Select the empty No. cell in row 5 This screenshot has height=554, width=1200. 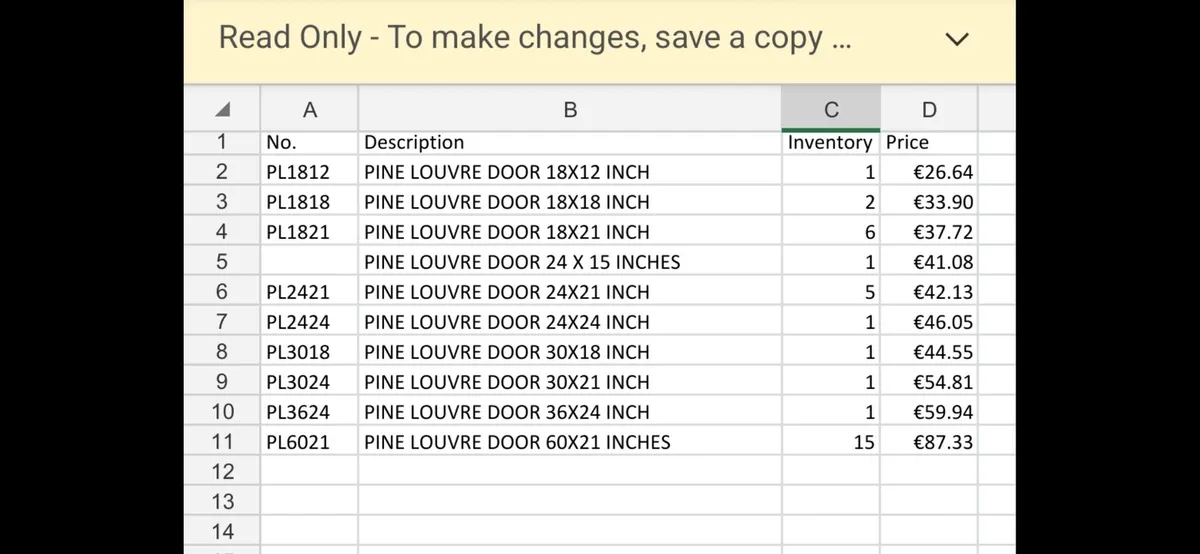pos(309,262)
